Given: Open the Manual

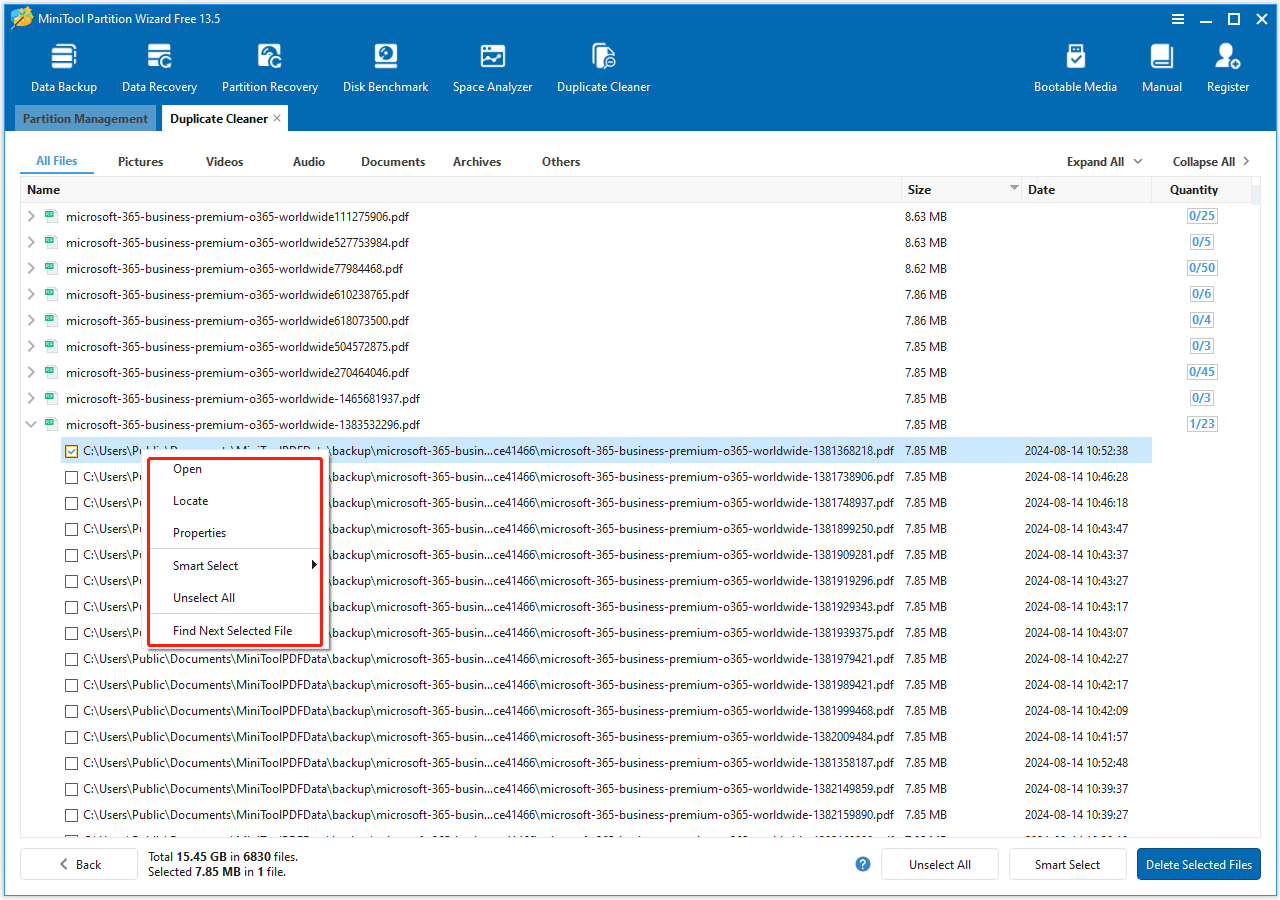Looking at the screenshot, I should [x=1161, y=65].
